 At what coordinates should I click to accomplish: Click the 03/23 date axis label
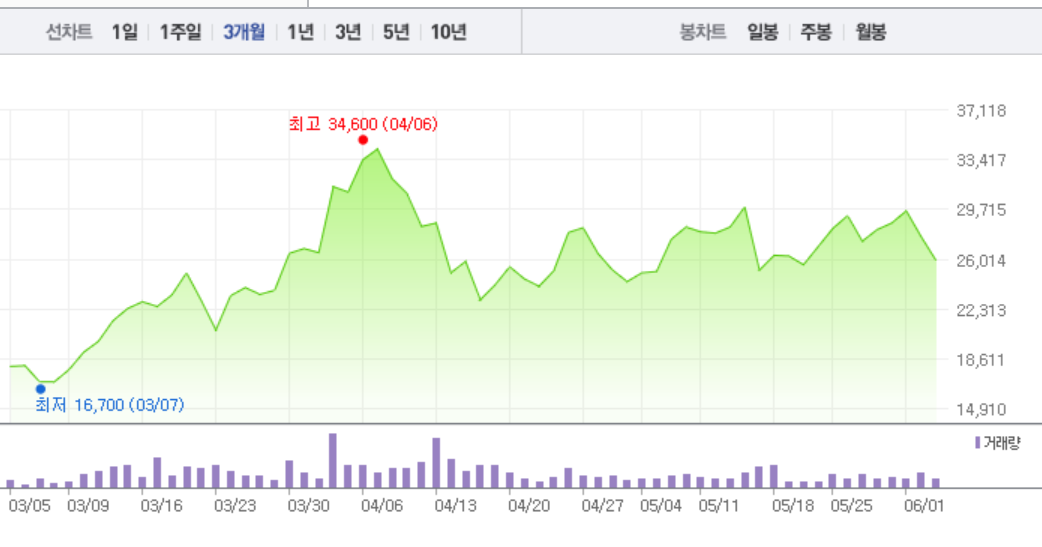[x=235, y=506]
